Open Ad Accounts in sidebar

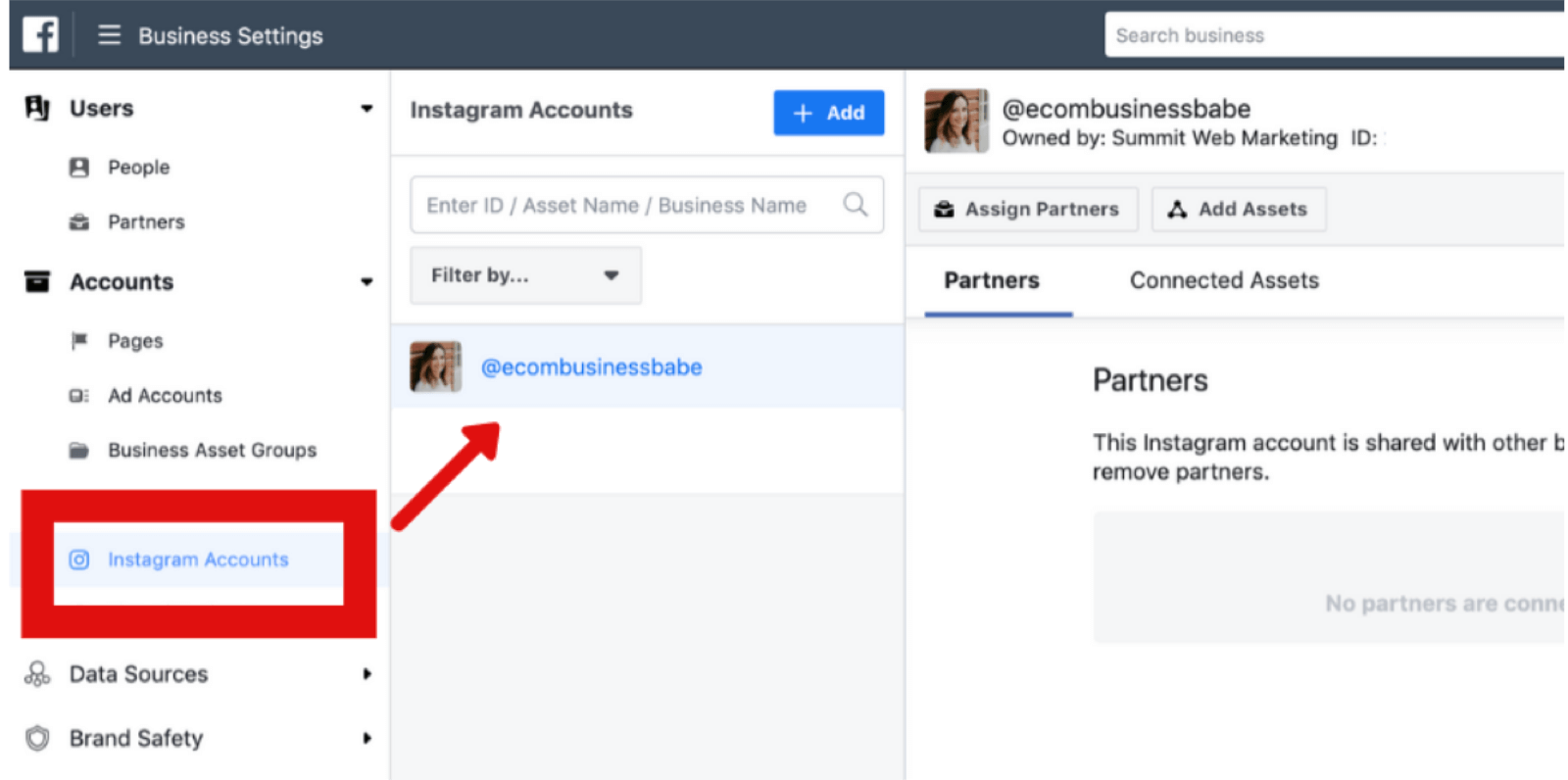pyautogui.click(x=165, y=396)
